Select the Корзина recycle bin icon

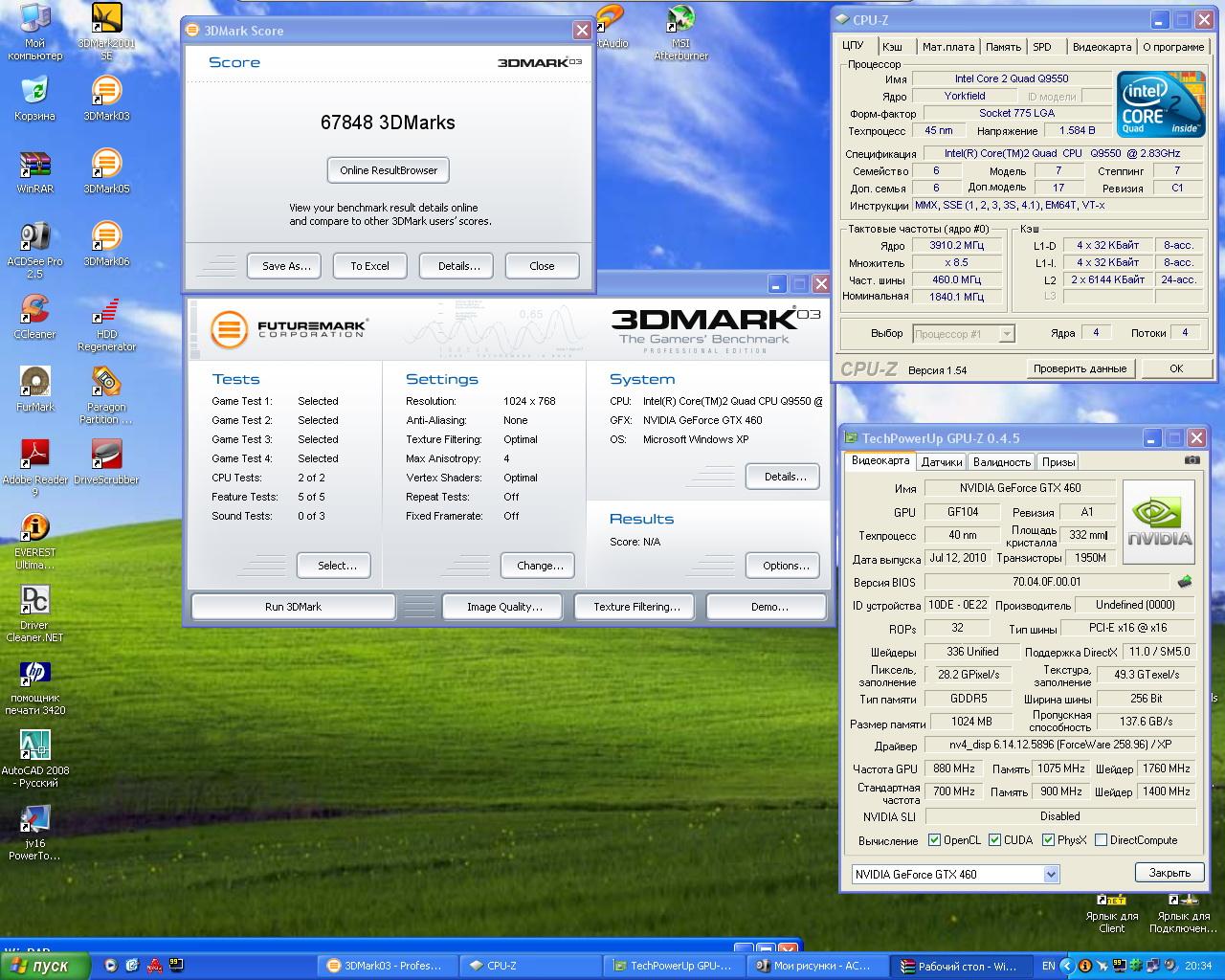pos(35,98)
